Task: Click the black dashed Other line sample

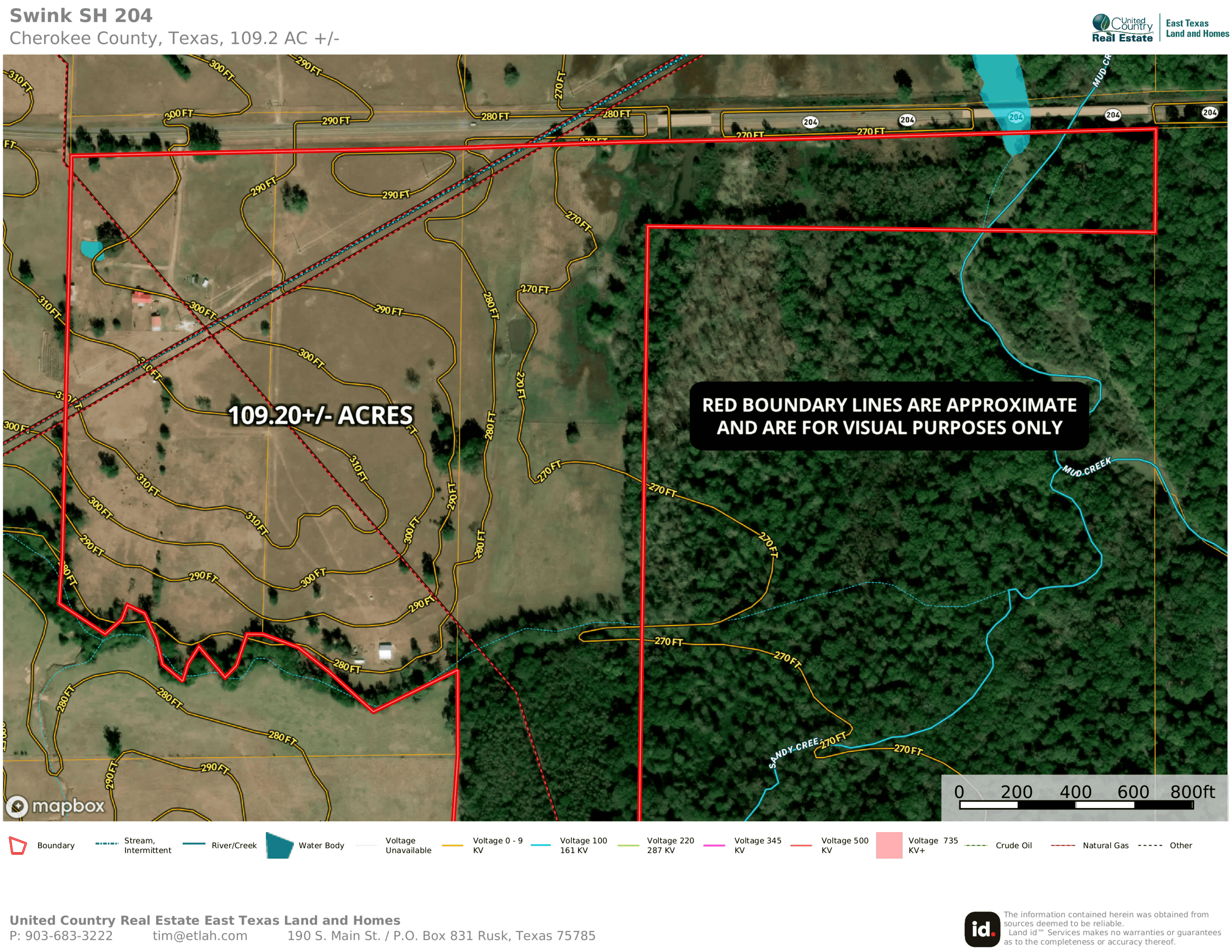Action: click(1150, 846)
